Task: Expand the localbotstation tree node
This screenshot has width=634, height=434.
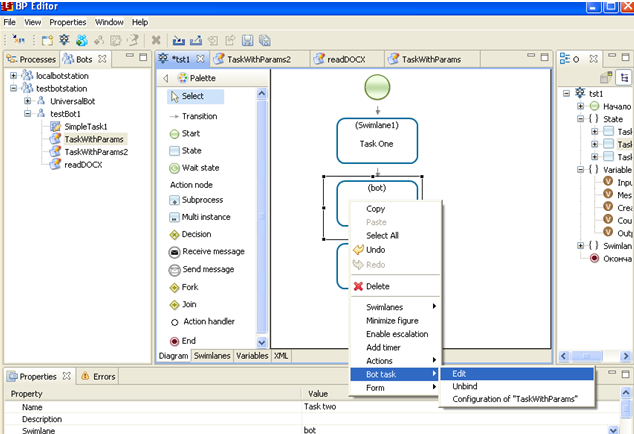Action: tap(13, 76)
